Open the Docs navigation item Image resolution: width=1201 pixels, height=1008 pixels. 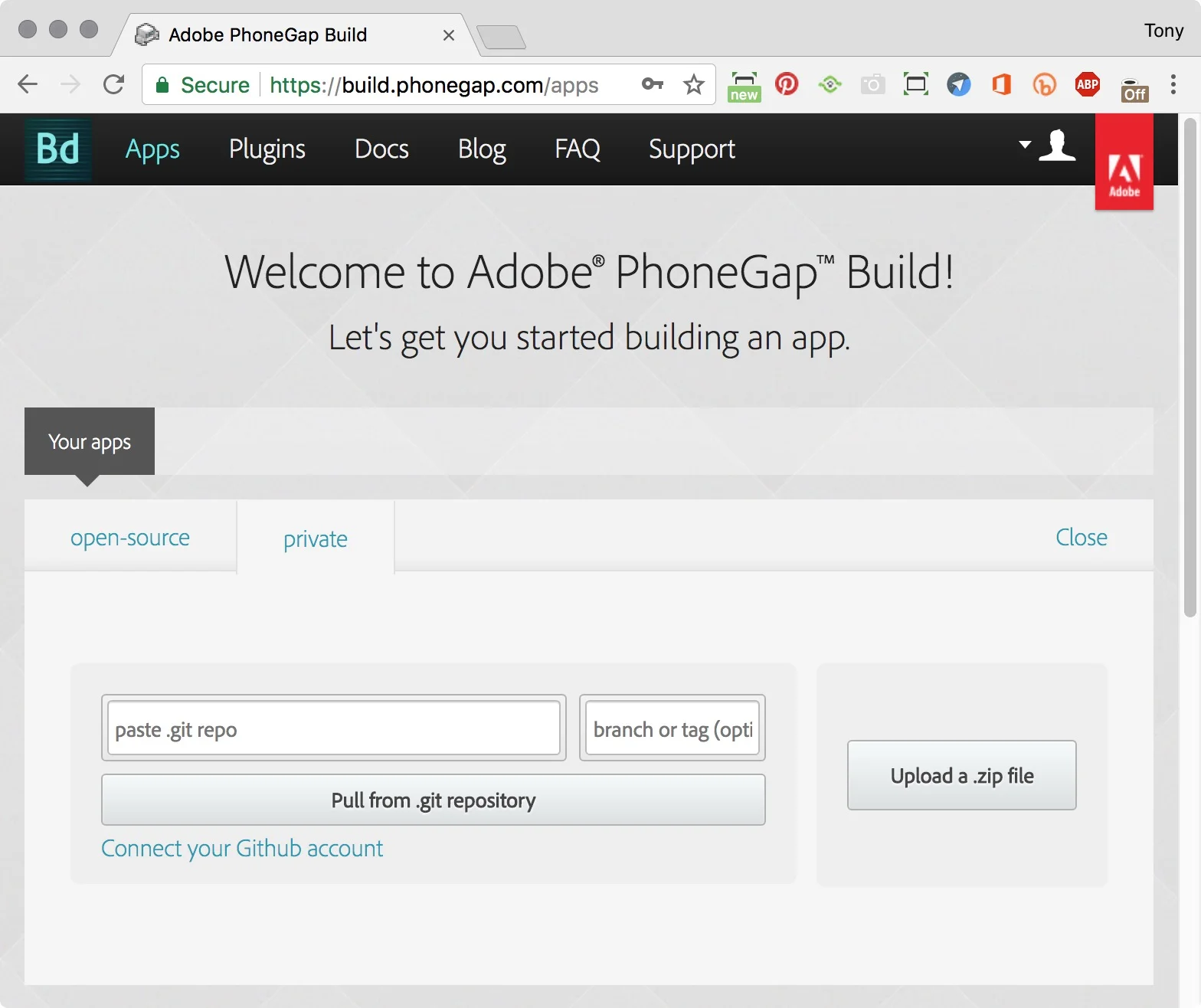coord(381,149)
